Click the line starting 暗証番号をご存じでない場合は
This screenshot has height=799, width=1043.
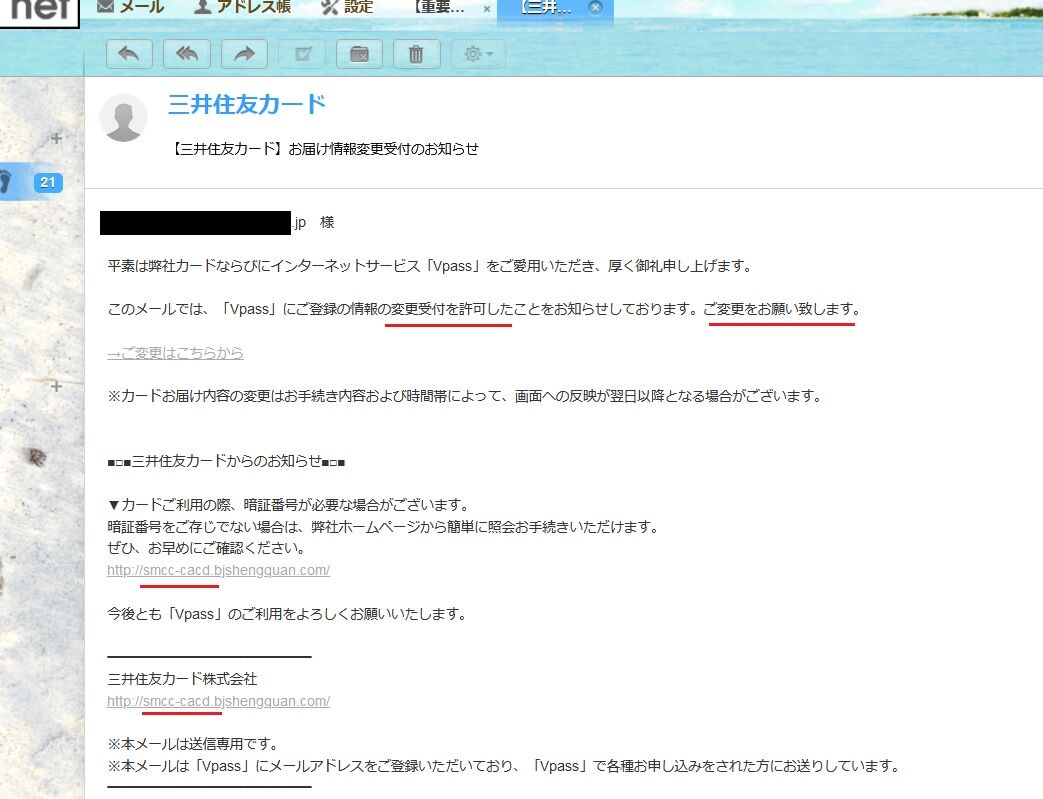[383, 527]
